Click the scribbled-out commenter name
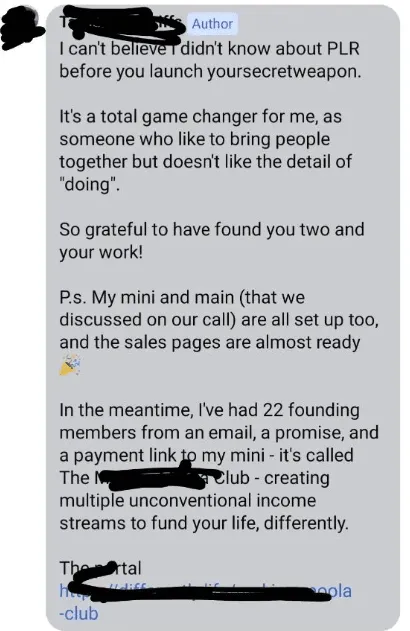The height and width of the screenshot is (631, 410). click(x=123, y=24)
